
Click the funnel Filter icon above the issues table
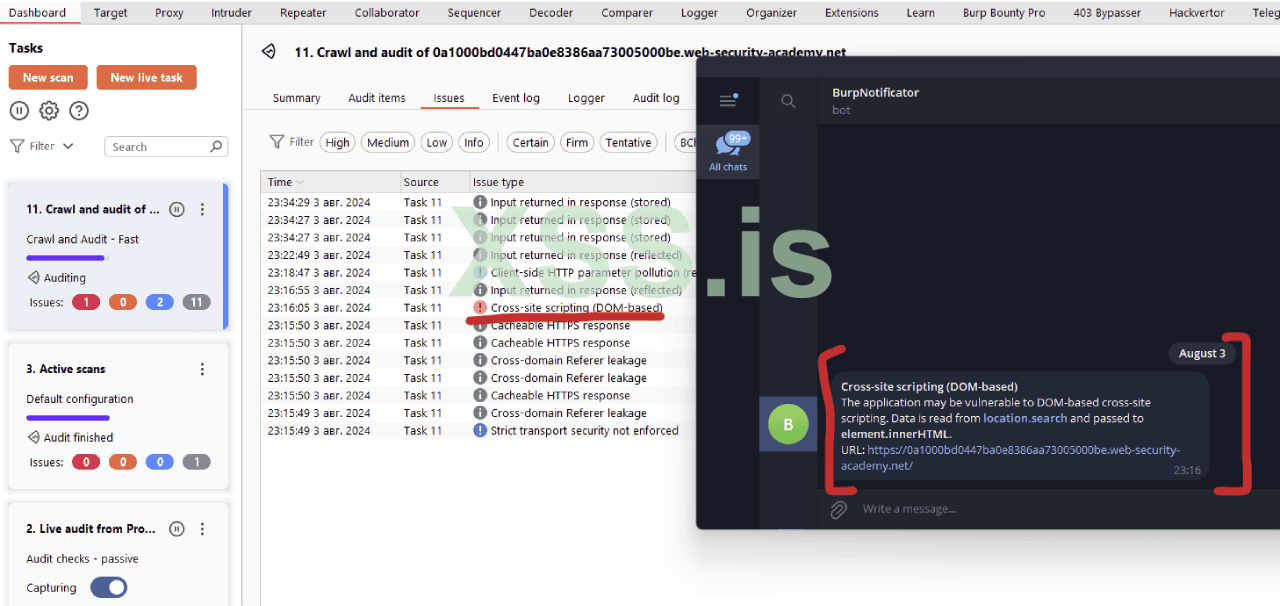[276, 142]
